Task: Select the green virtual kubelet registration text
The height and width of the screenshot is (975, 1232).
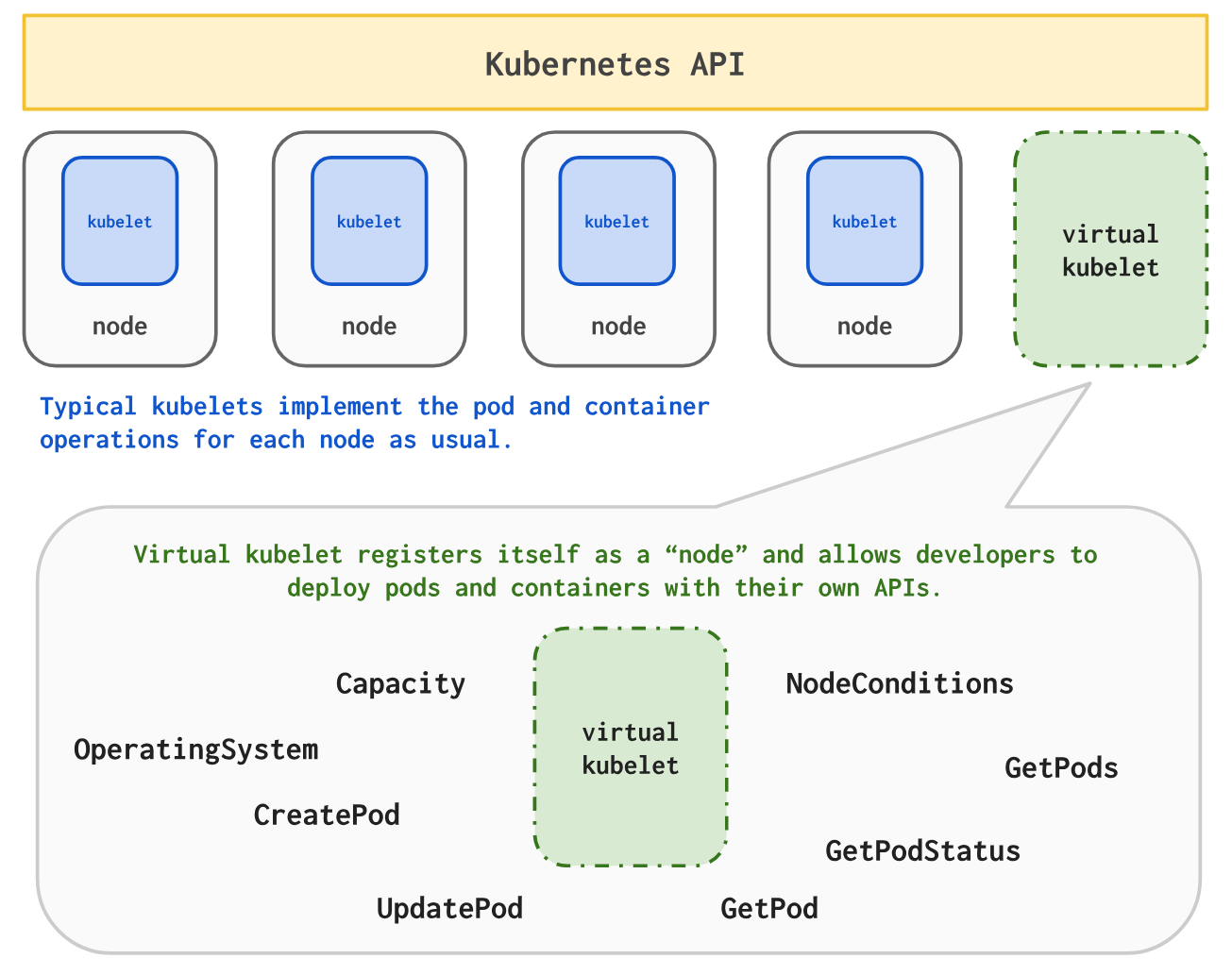Action: [x=616, y=570]
